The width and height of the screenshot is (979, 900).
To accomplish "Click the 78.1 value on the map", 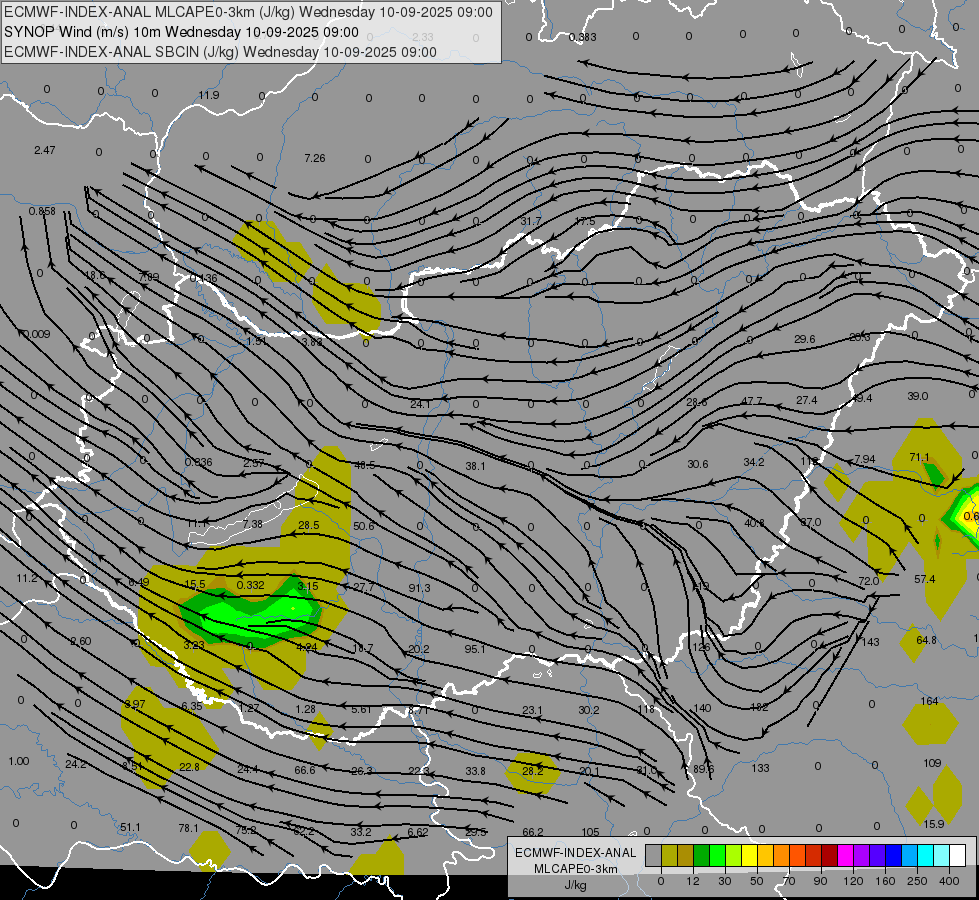I will [x=188, y=828].
